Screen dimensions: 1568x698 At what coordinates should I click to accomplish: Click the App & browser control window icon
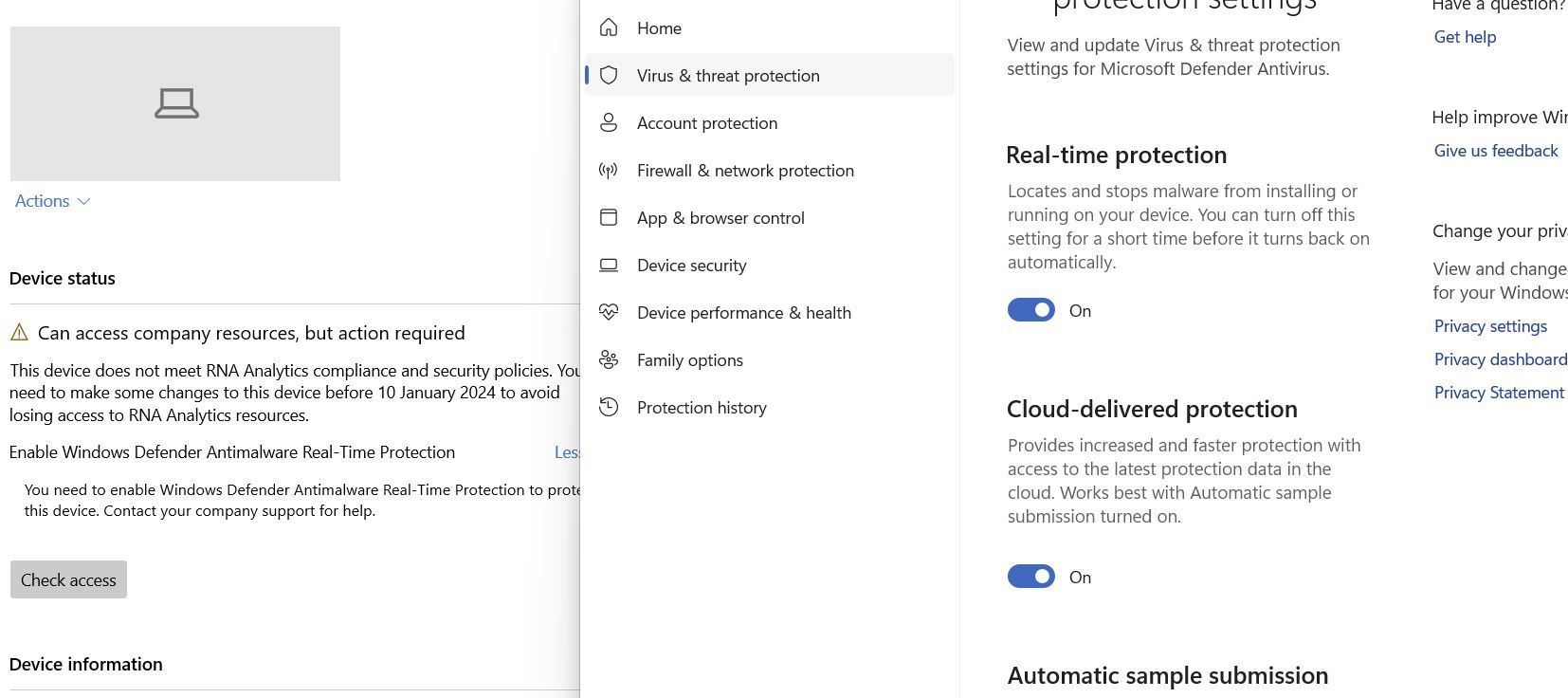(609, 217)
